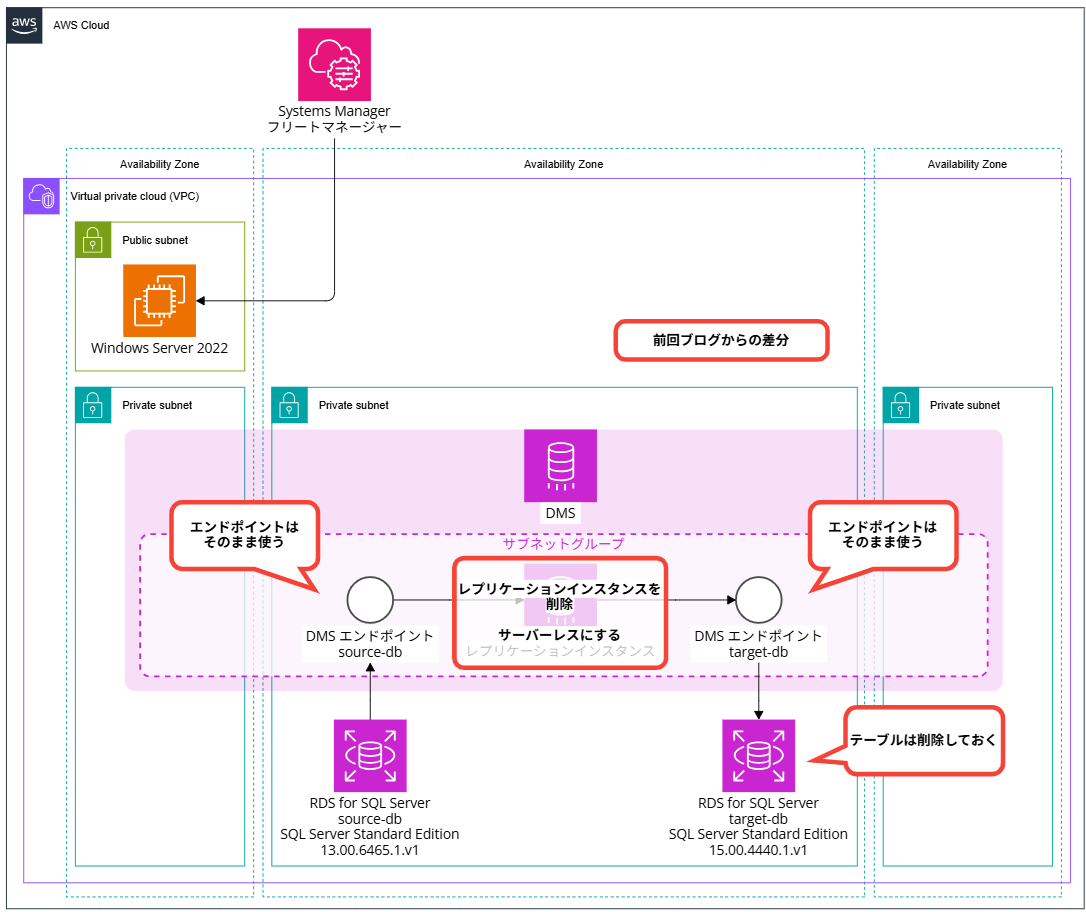Click the "テーブルは削除しておく" callout
Viewport: 1086px width, 912px height.
(x=923, y=740)
